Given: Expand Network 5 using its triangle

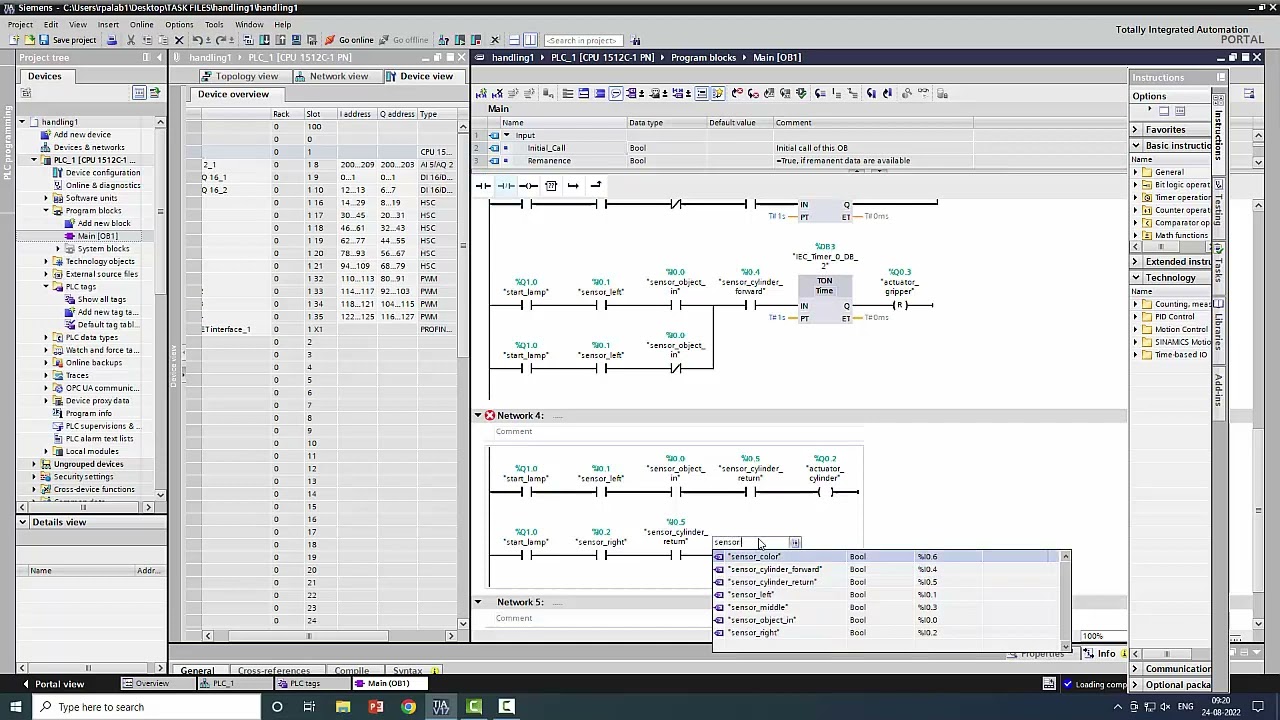Looking at the screenshot, I should (x=478, y=602).
